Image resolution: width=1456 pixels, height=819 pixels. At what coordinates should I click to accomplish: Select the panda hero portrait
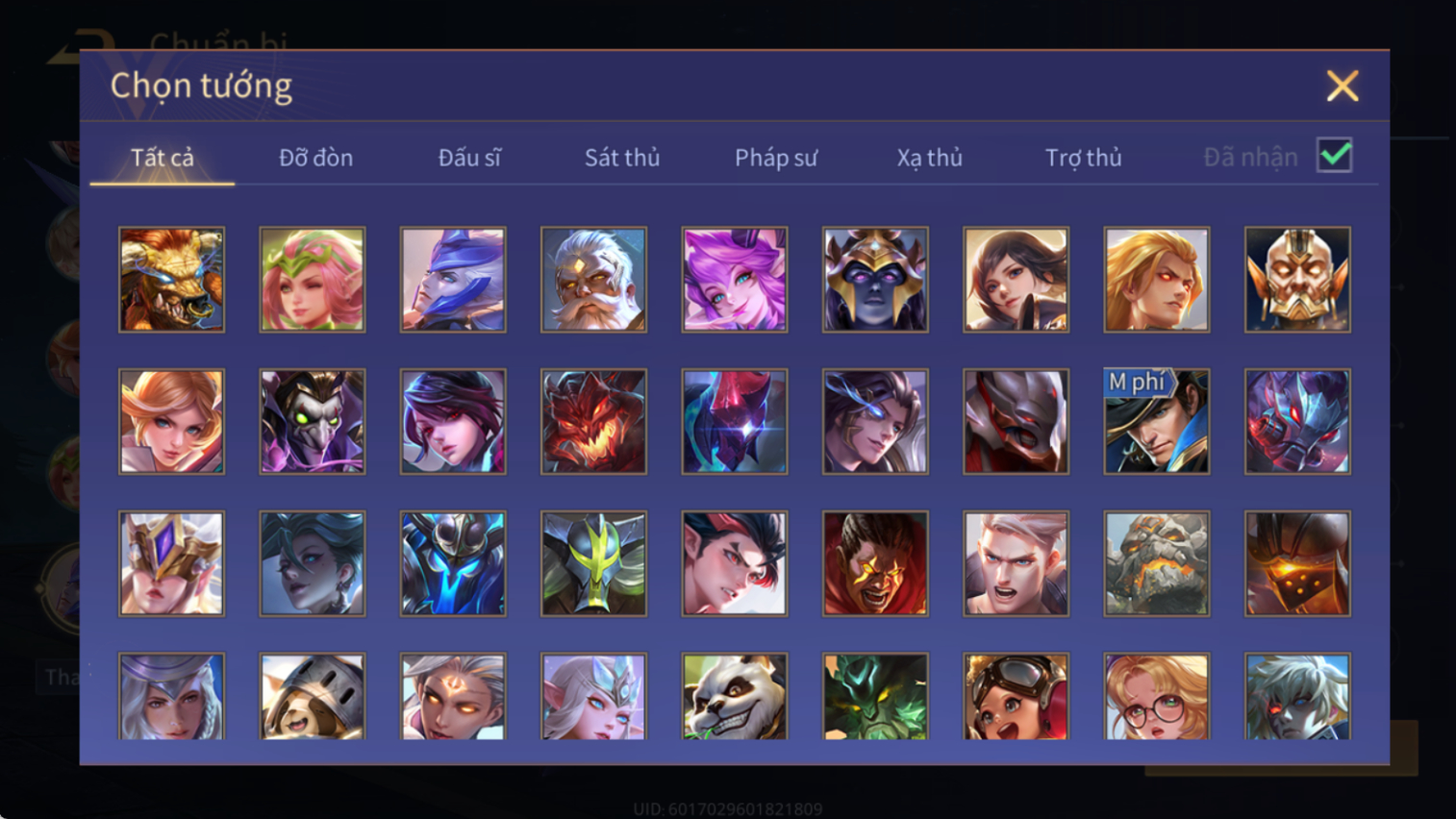point(735,696)
